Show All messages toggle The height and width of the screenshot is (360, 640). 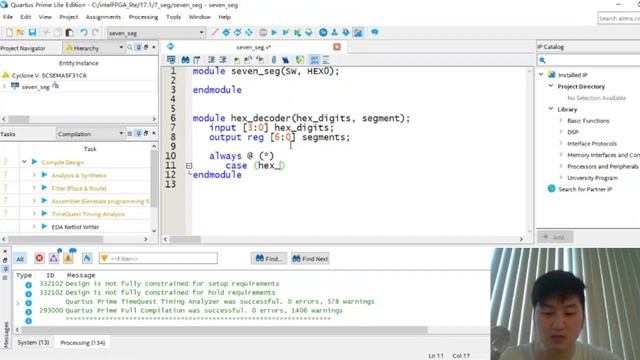click(20, 259)
